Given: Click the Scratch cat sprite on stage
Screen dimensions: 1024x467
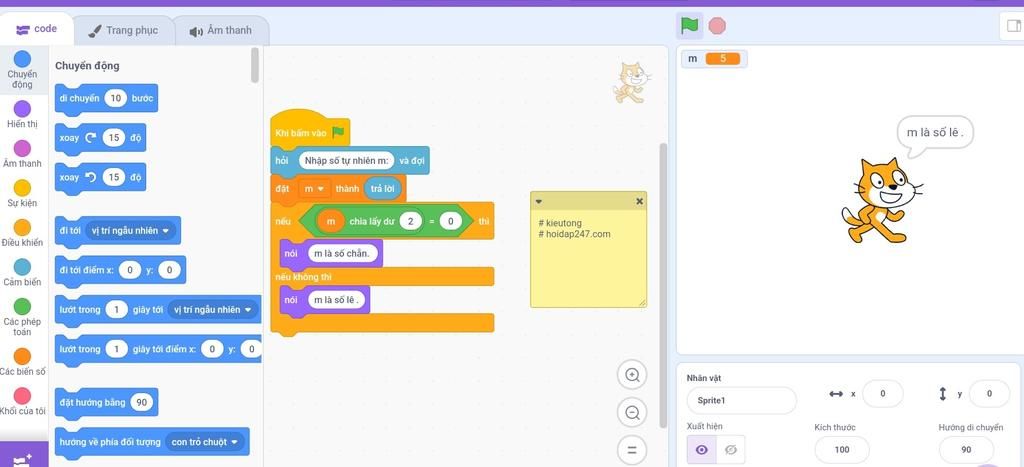Looking at the screenshot, I should [882, 200].
